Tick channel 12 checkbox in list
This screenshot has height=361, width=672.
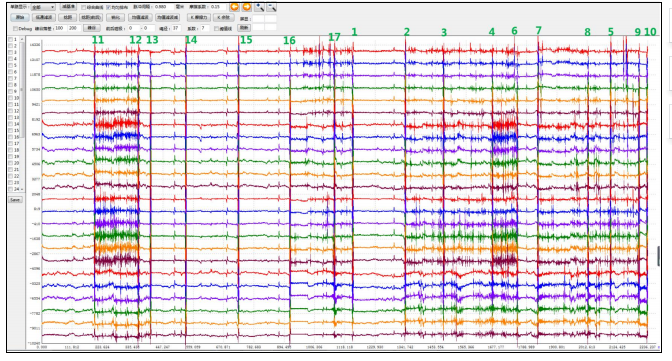(10, 111)
